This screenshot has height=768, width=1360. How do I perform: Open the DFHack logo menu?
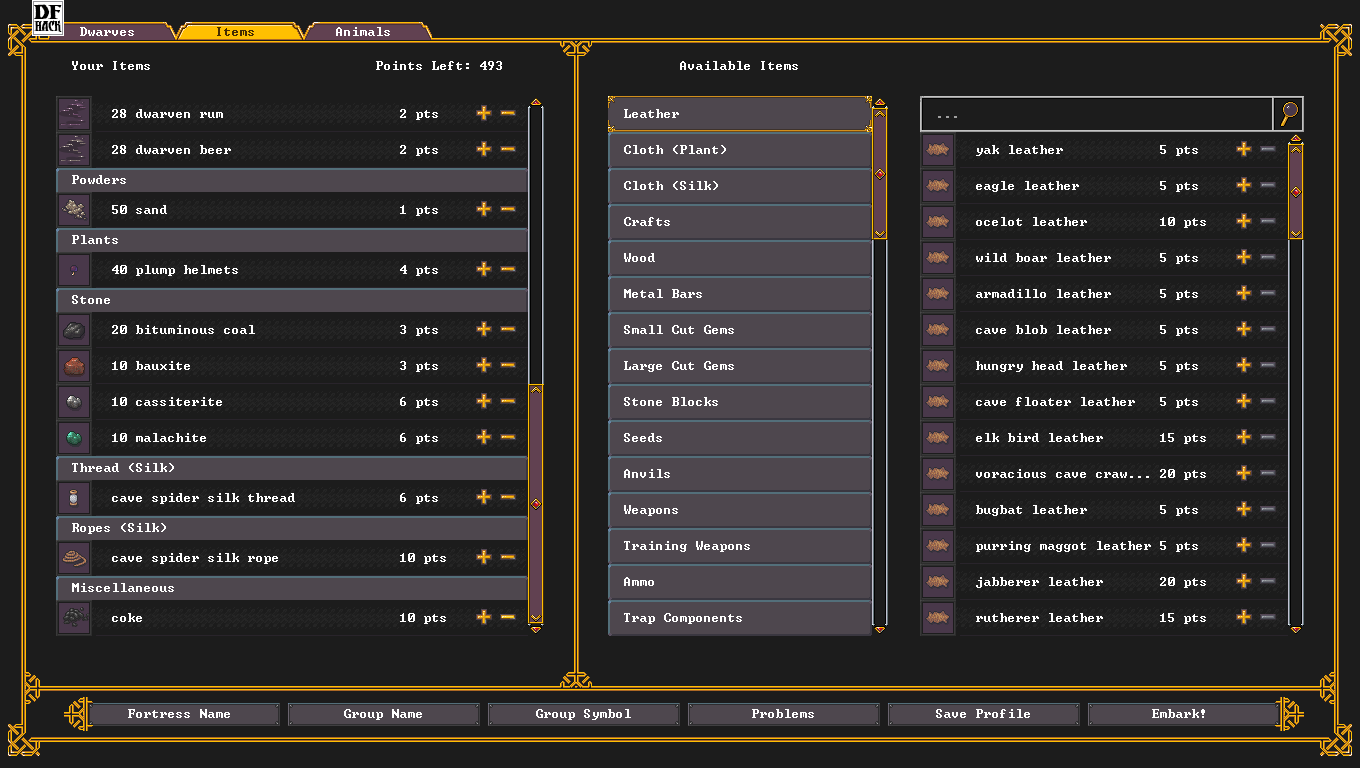pyautogui.click(x=48, y=18)
